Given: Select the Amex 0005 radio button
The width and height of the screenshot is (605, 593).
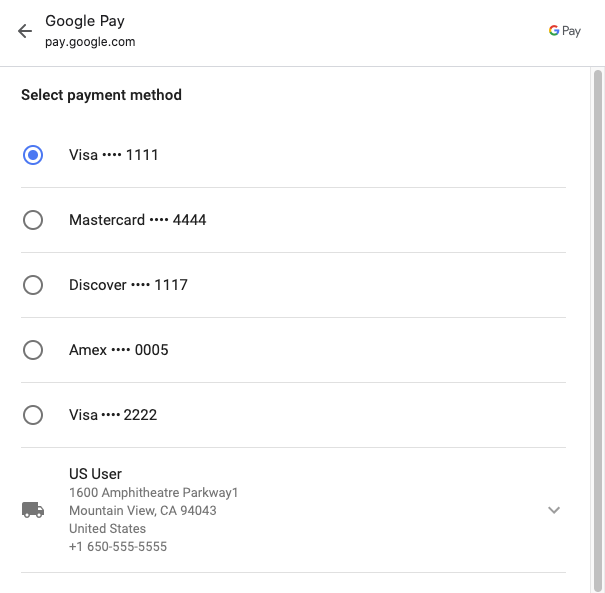Looking at the screenshot, I should [33, 350].
